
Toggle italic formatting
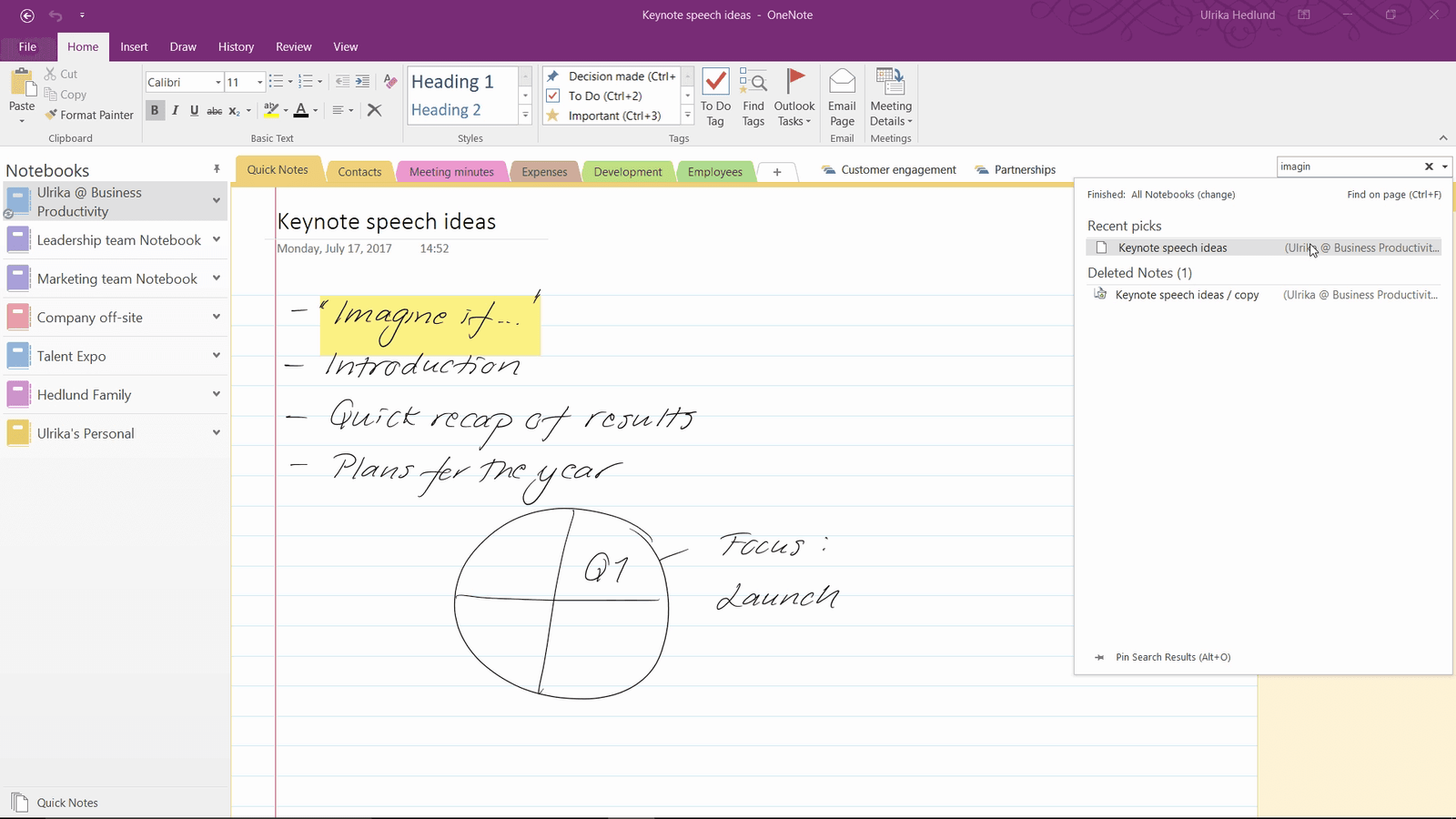[x=175, y=110]
